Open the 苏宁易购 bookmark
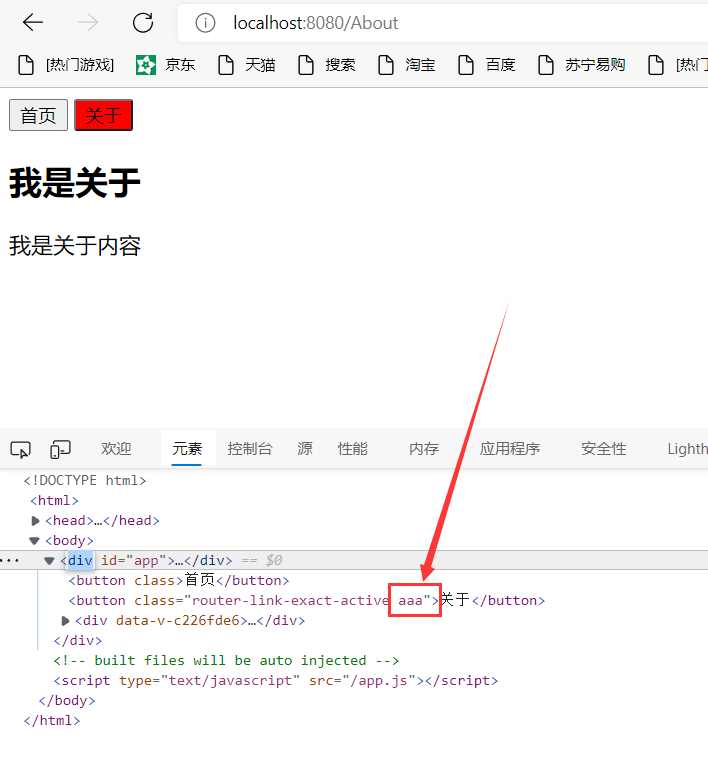Viewport: 708px width, 761px height. [581, 65]
